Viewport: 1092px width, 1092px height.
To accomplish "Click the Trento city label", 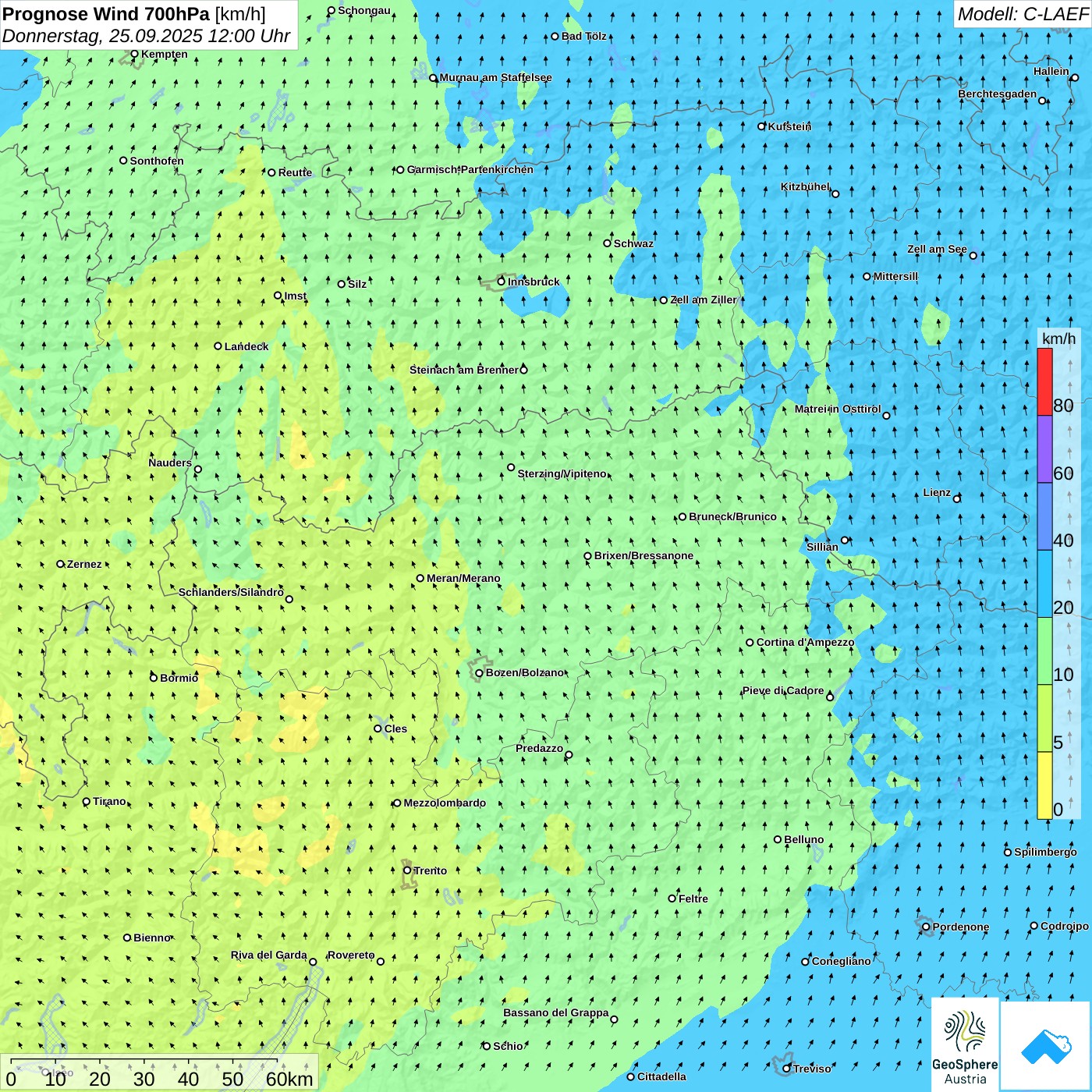I will coord(431,870).
